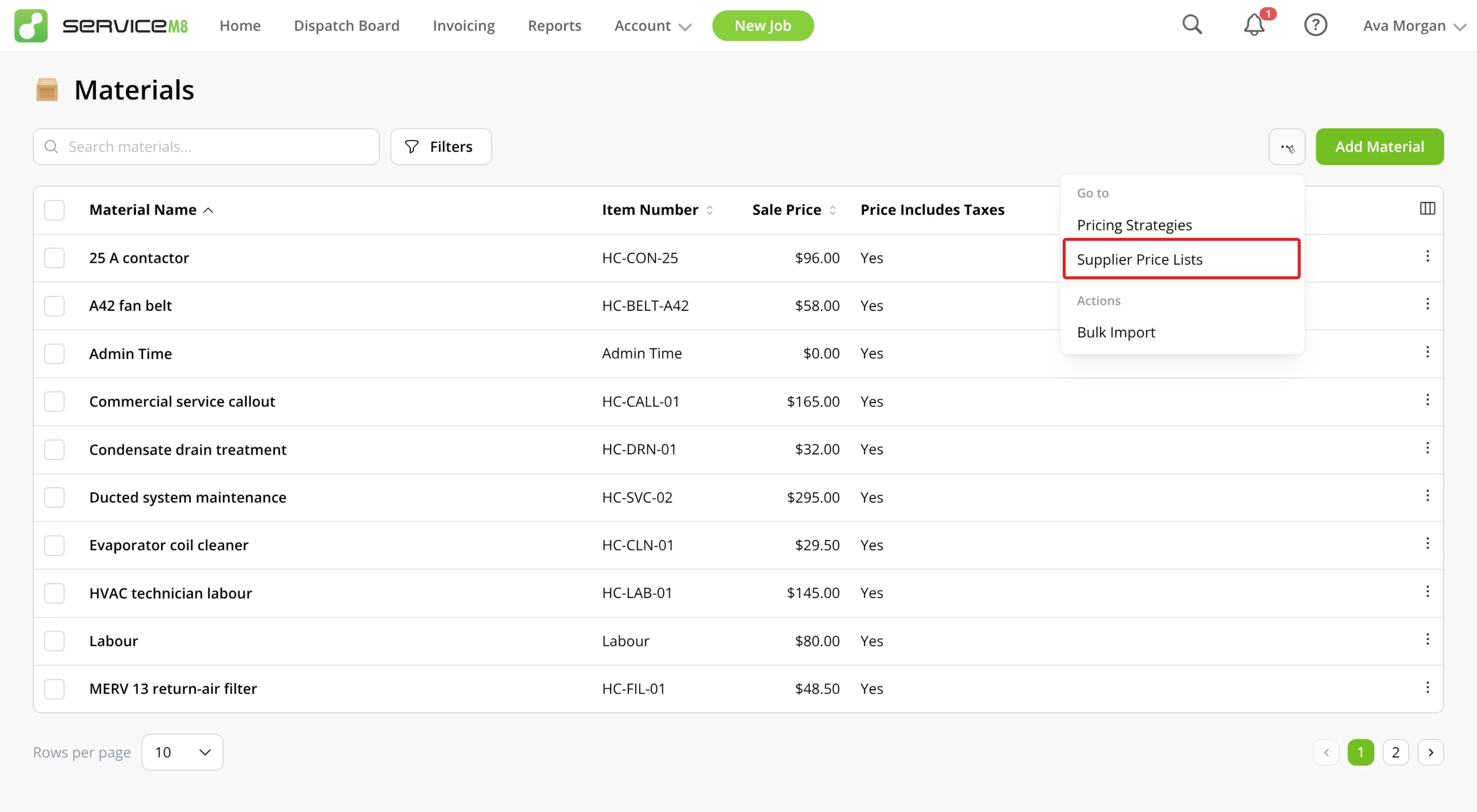This screenshot has height=812, width=1477.
Task: Open row actions menu for HVAC technician labour
Action: pyautogui.click(x=1427, y=591)
